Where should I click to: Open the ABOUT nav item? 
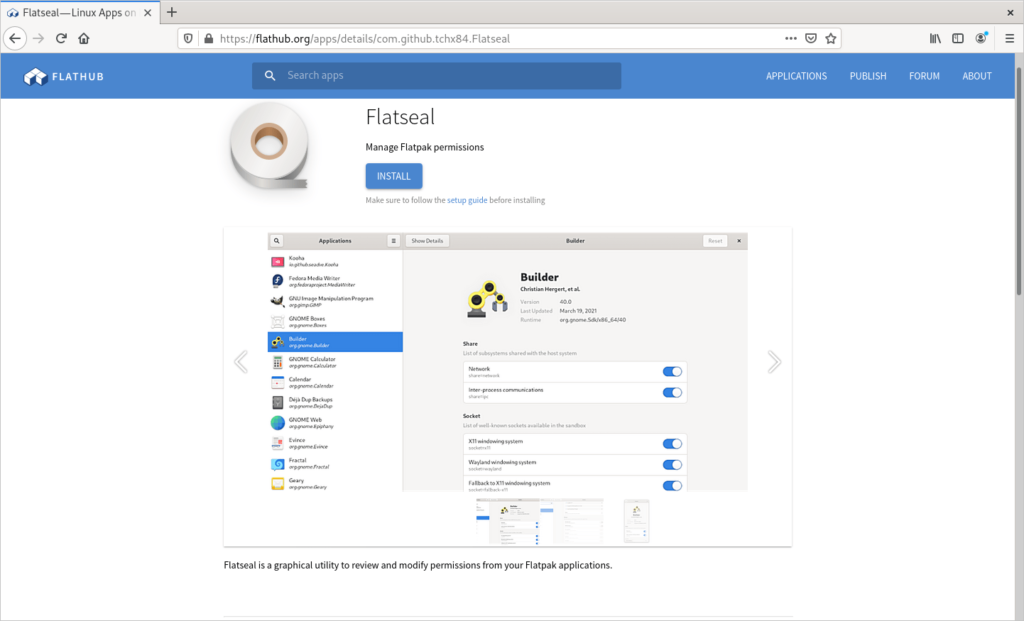pyautogui.click(x=977, y=76)
